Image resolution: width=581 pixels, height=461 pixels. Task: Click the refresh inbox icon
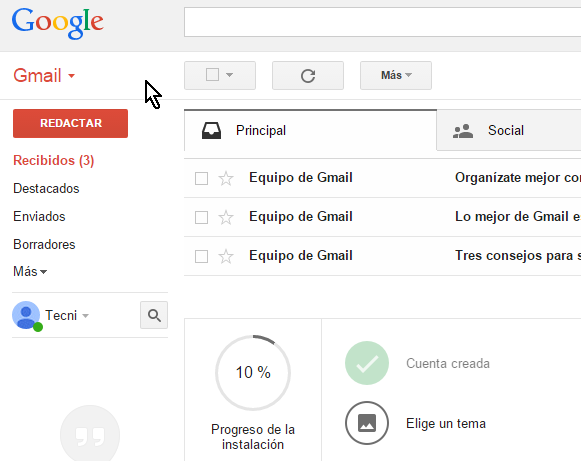click(x=308, y=76)
